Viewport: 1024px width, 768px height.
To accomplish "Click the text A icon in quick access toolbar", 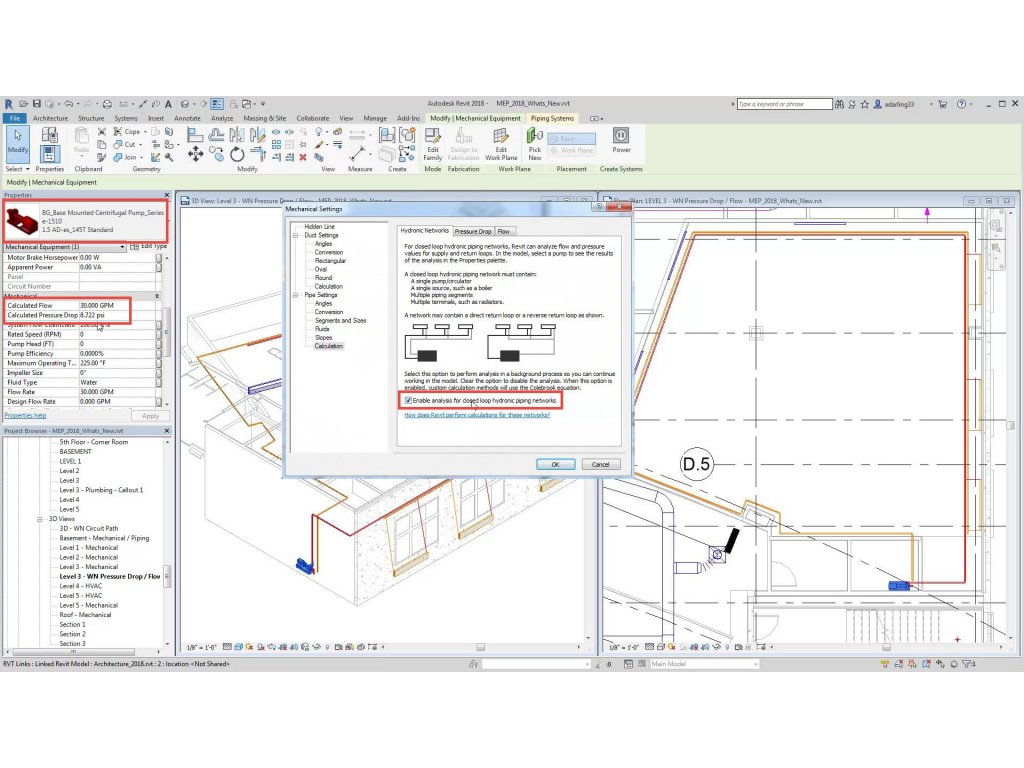I will tap(168, 104).
